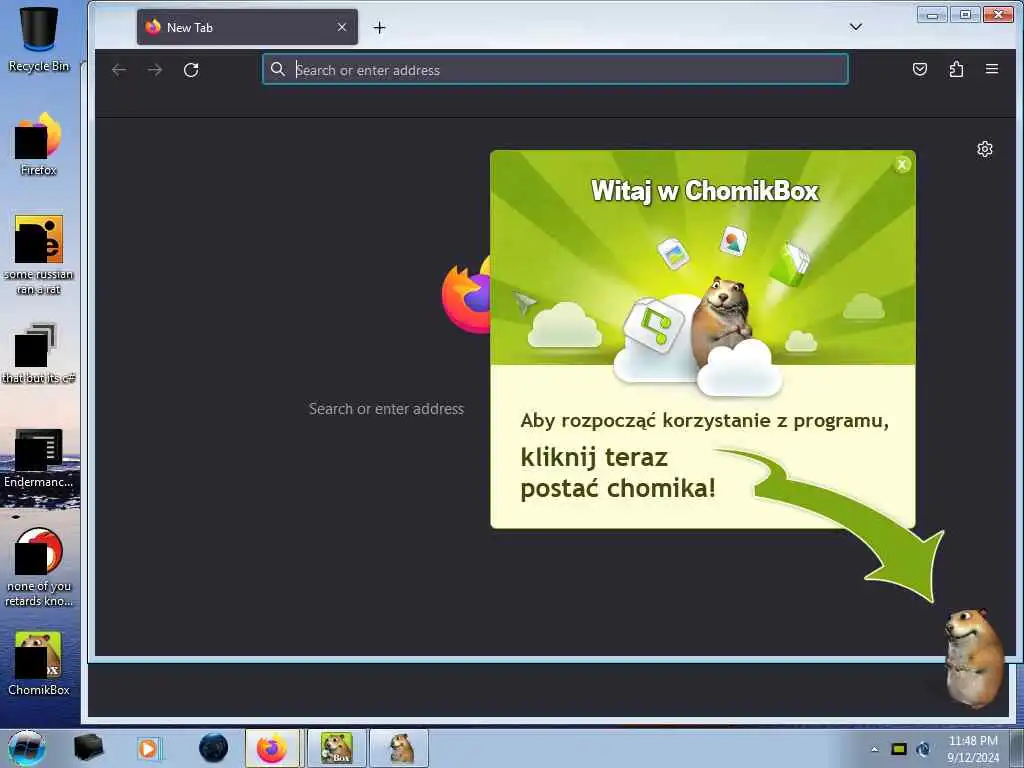
Task: Close the Witaj w ChomikBox popup
Action: [902, 165]
